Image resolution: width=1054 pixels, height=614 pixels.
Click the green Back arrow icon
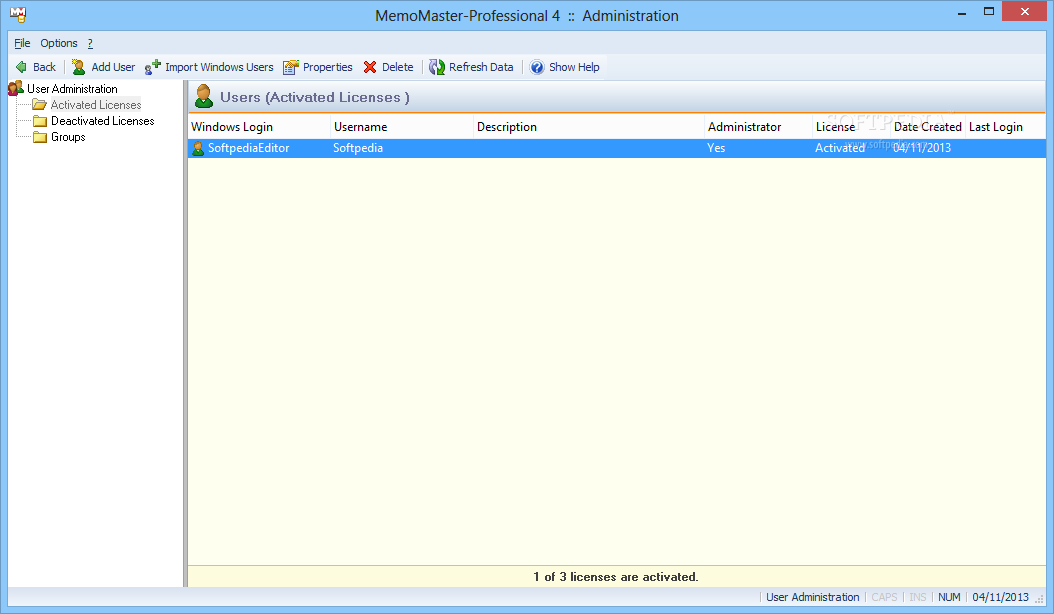pyautogui.click(x=22, y=67)
